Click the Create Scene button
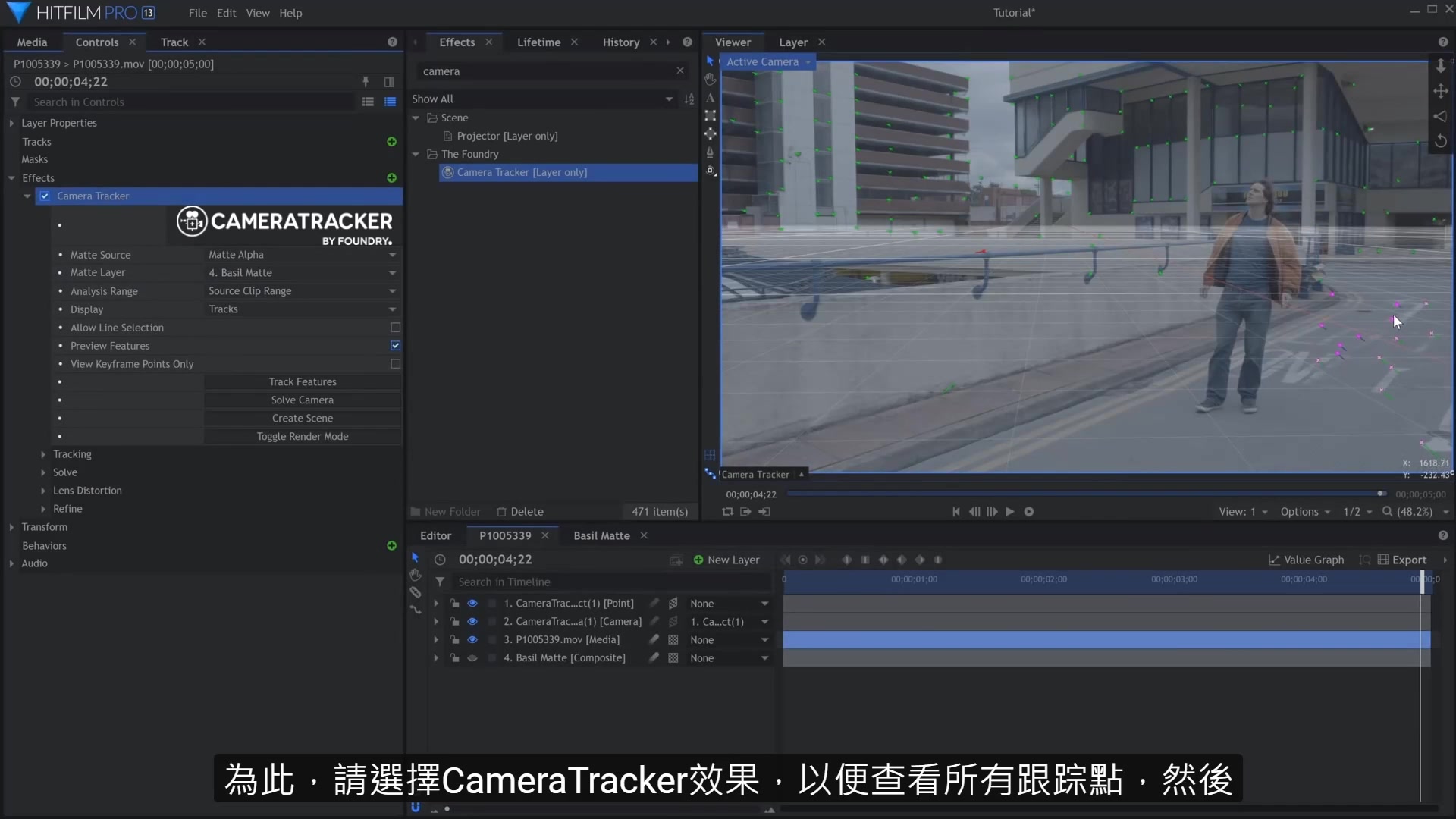 click(302, 418)
